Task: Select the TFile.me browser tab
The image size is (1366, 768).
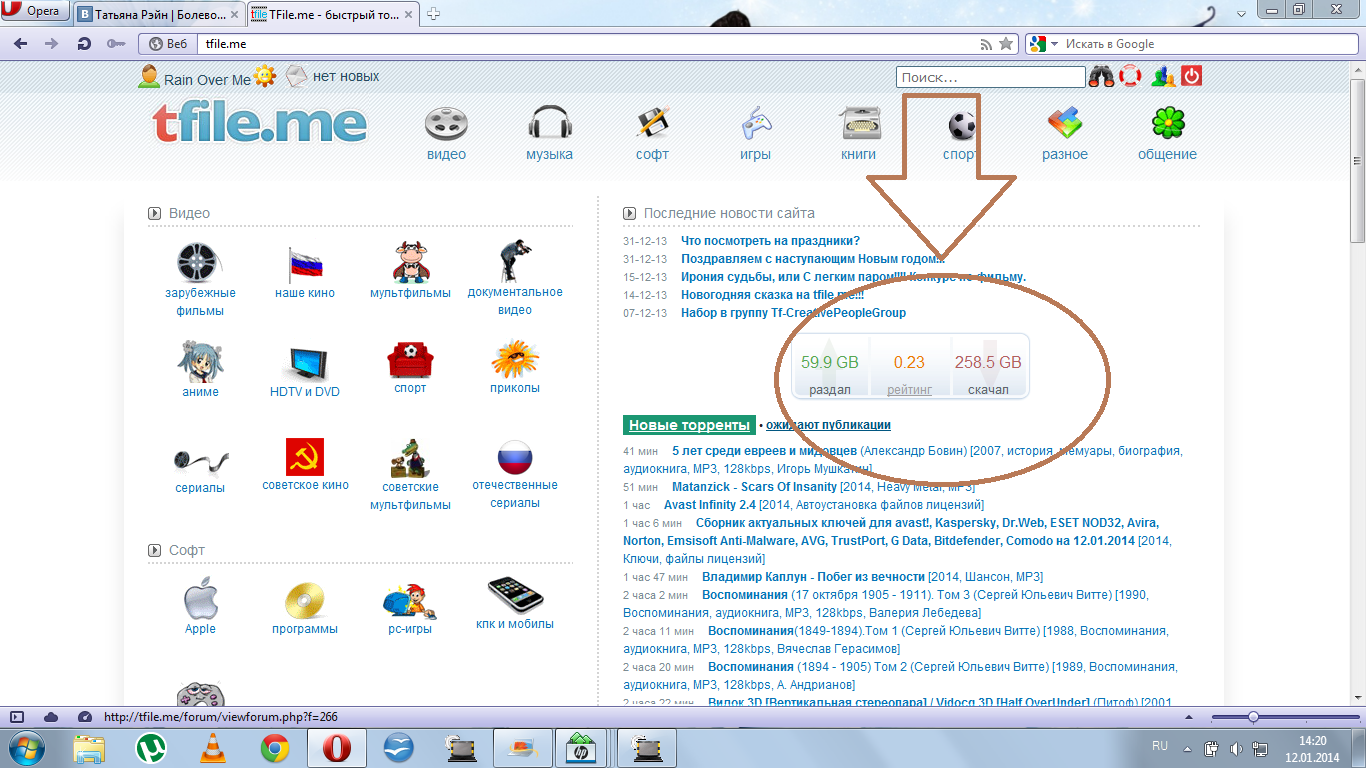Action: coord(333,14)
